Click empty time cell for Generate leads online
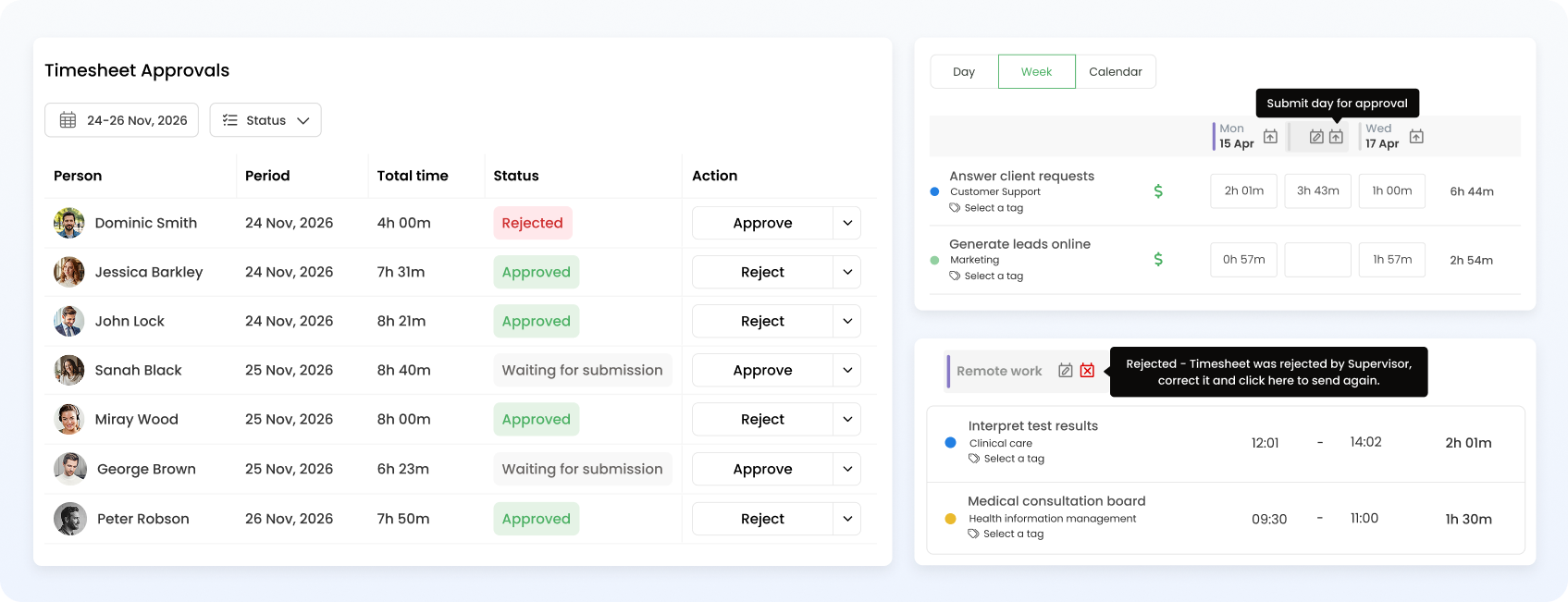 [x=1318, y=260]
